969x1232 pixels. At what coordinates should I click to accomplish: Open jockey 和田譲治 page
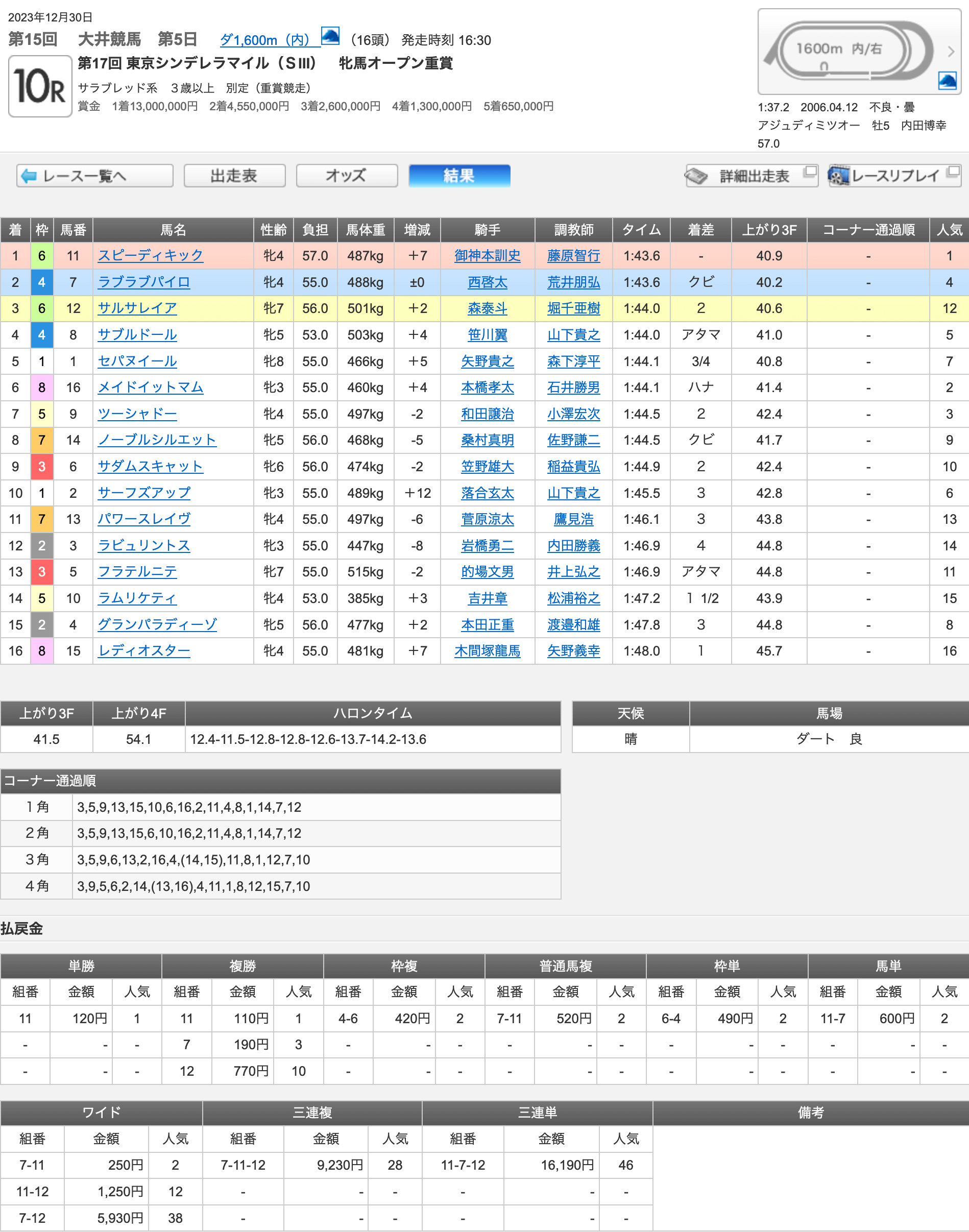[x=488, y=414]
